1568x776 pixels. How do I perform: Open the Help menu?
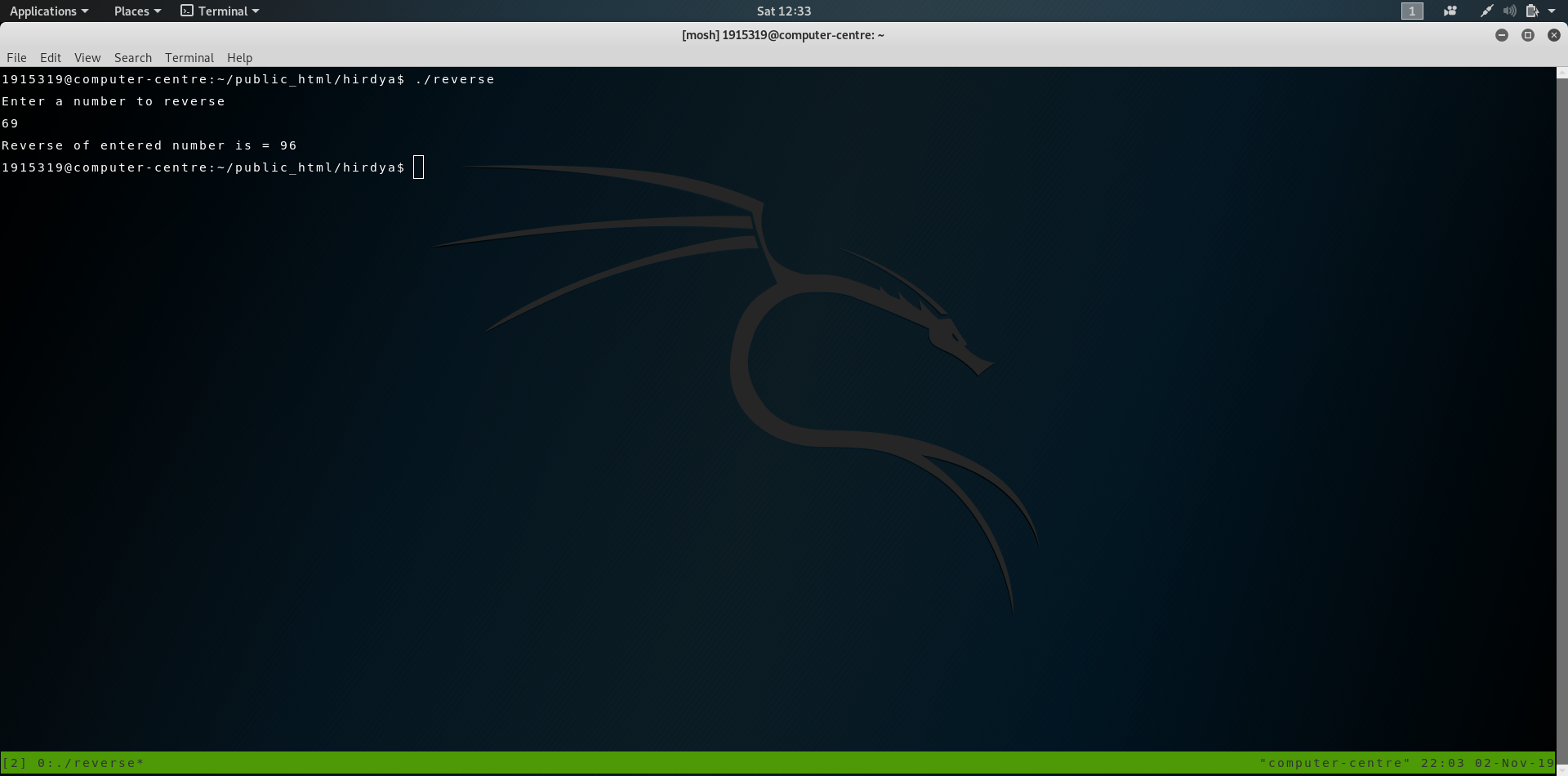pos(239,57)
